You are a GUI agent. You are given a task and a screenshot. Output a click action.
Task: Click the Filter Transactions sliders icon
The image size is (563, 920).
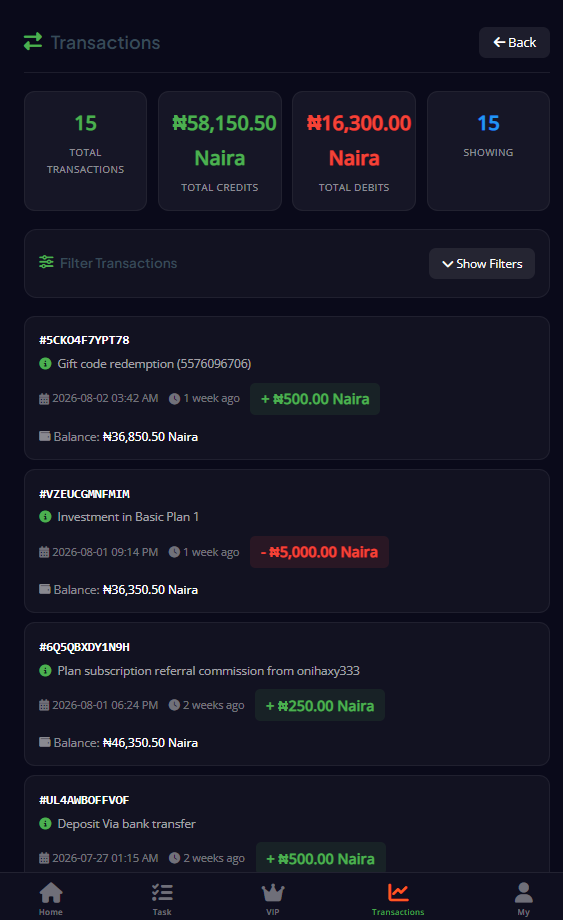[46, 262]
